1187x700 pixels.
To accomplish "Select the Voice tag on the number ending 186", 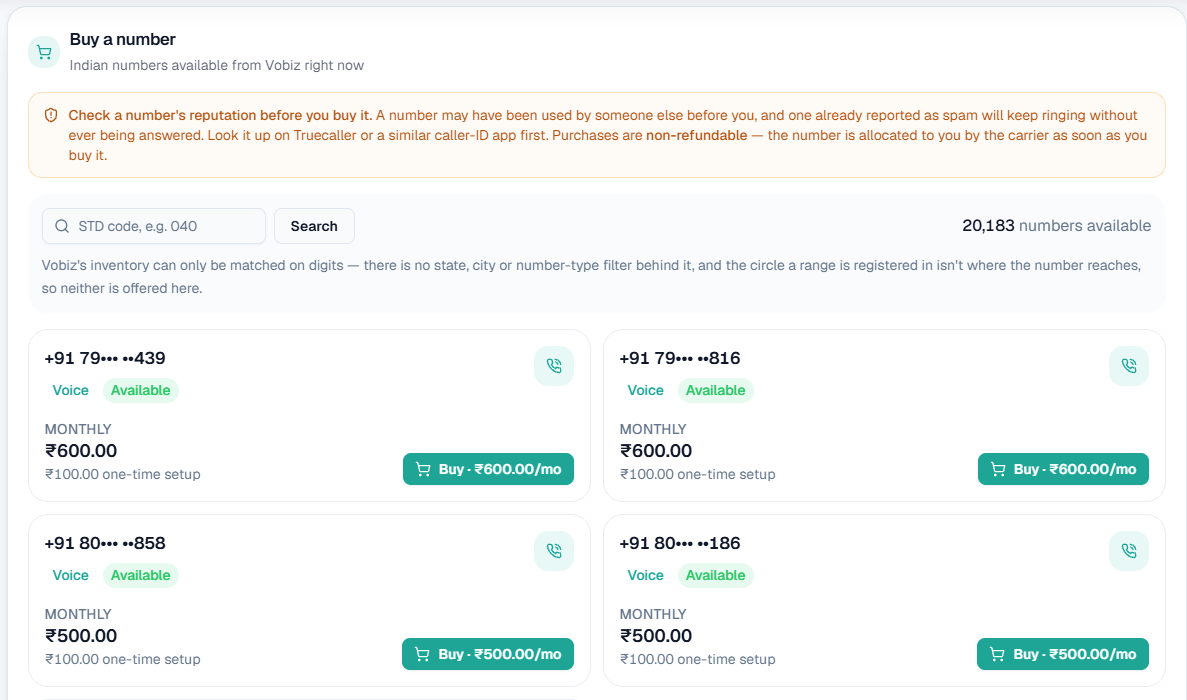I will [645, 575].
